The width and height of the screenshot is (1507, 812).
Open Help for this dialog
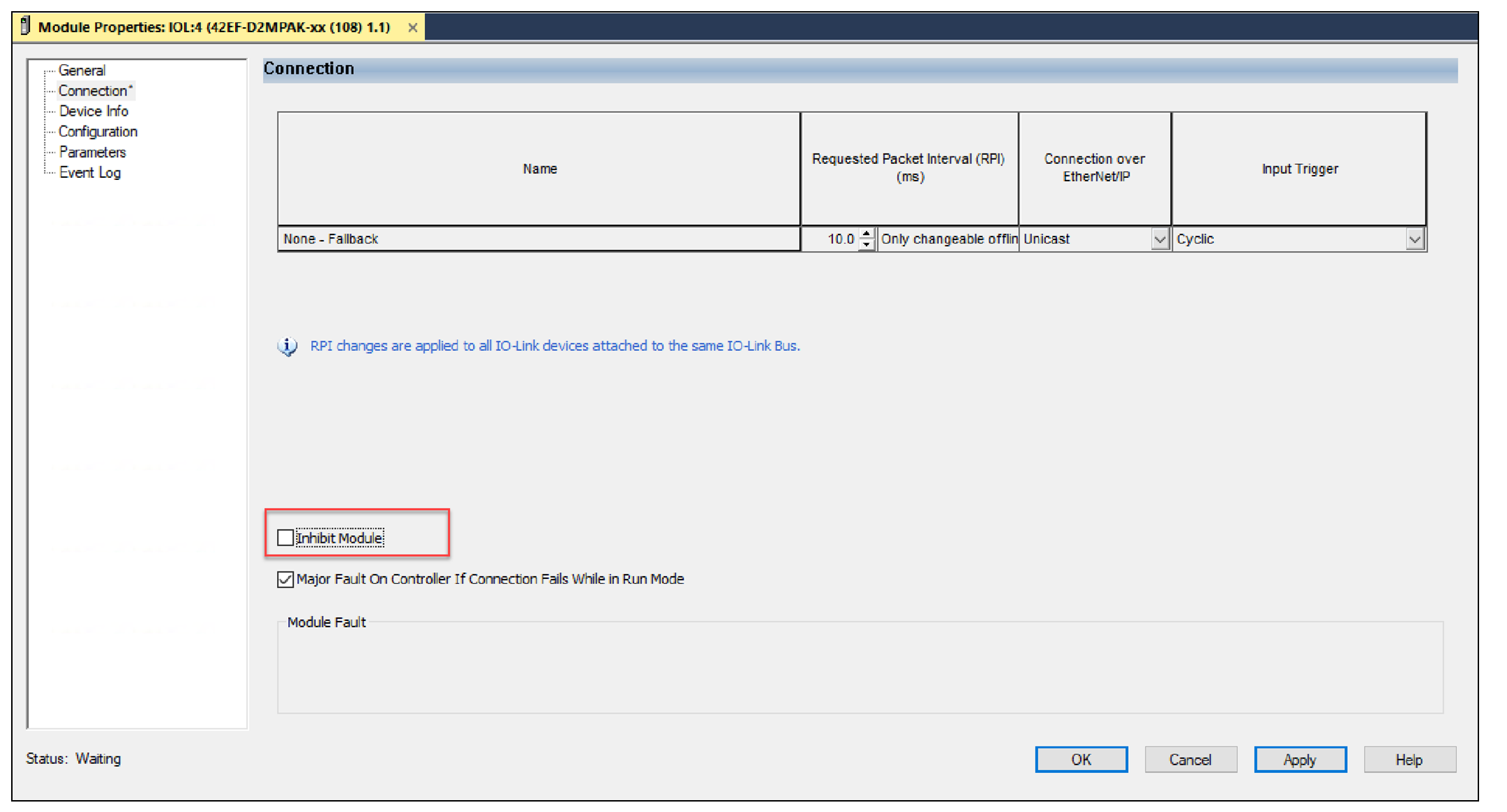(x=1409, y=760)
